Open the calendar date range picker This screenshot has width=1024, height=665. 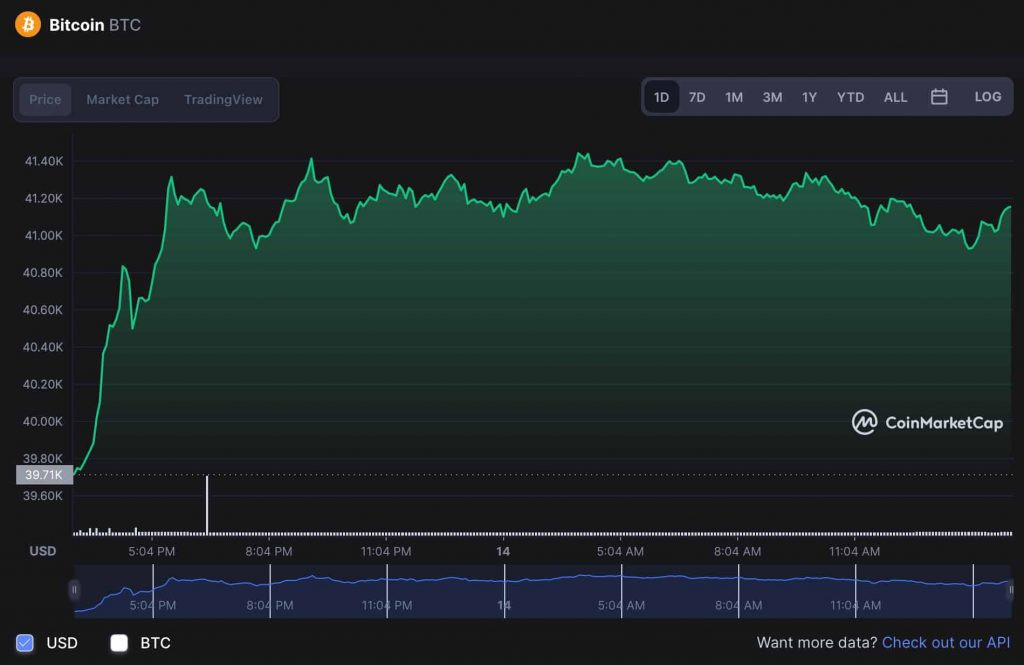(x=939, y=97)
